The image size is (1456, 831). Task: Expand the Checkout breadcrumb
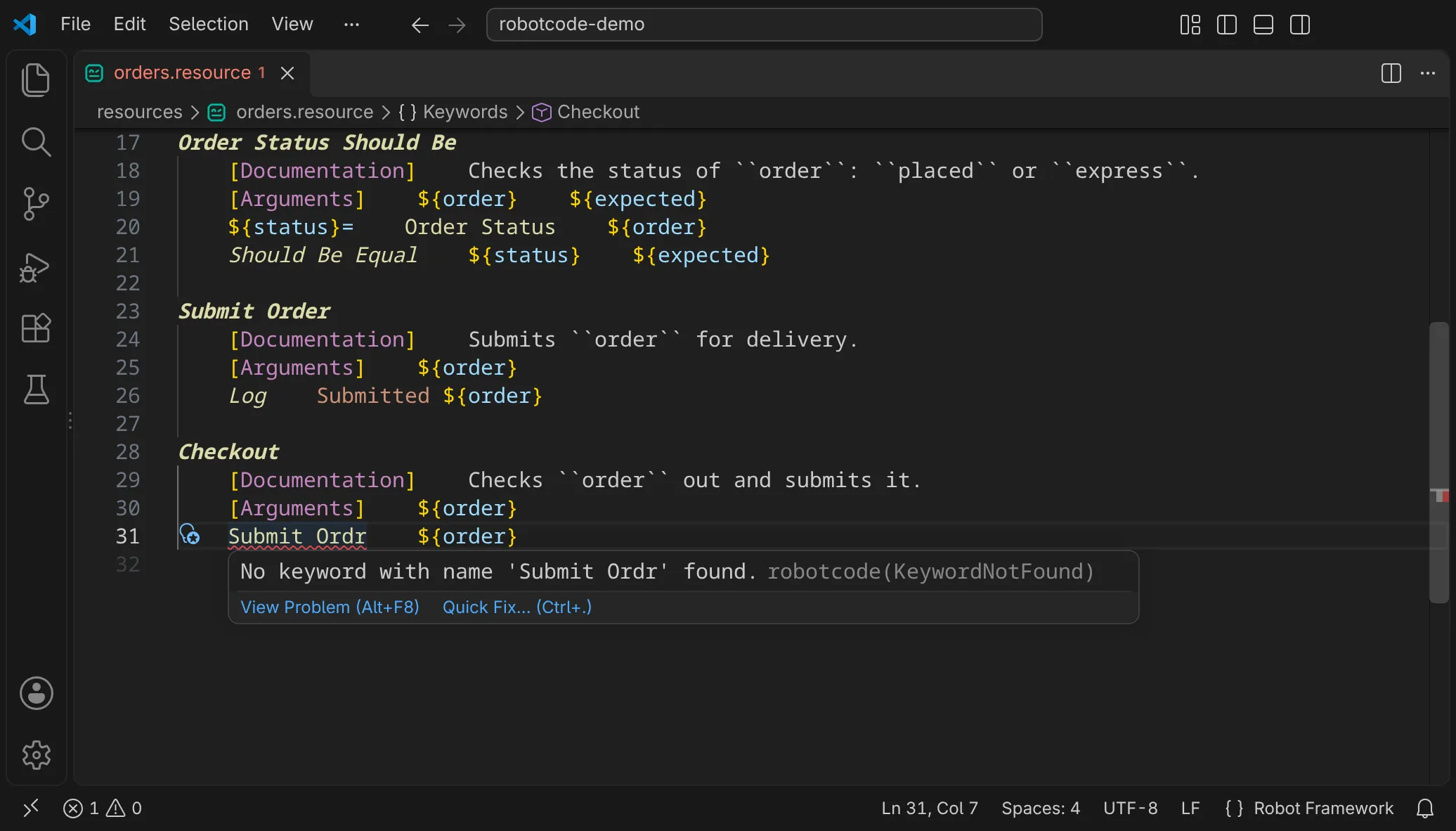[585, 112]
